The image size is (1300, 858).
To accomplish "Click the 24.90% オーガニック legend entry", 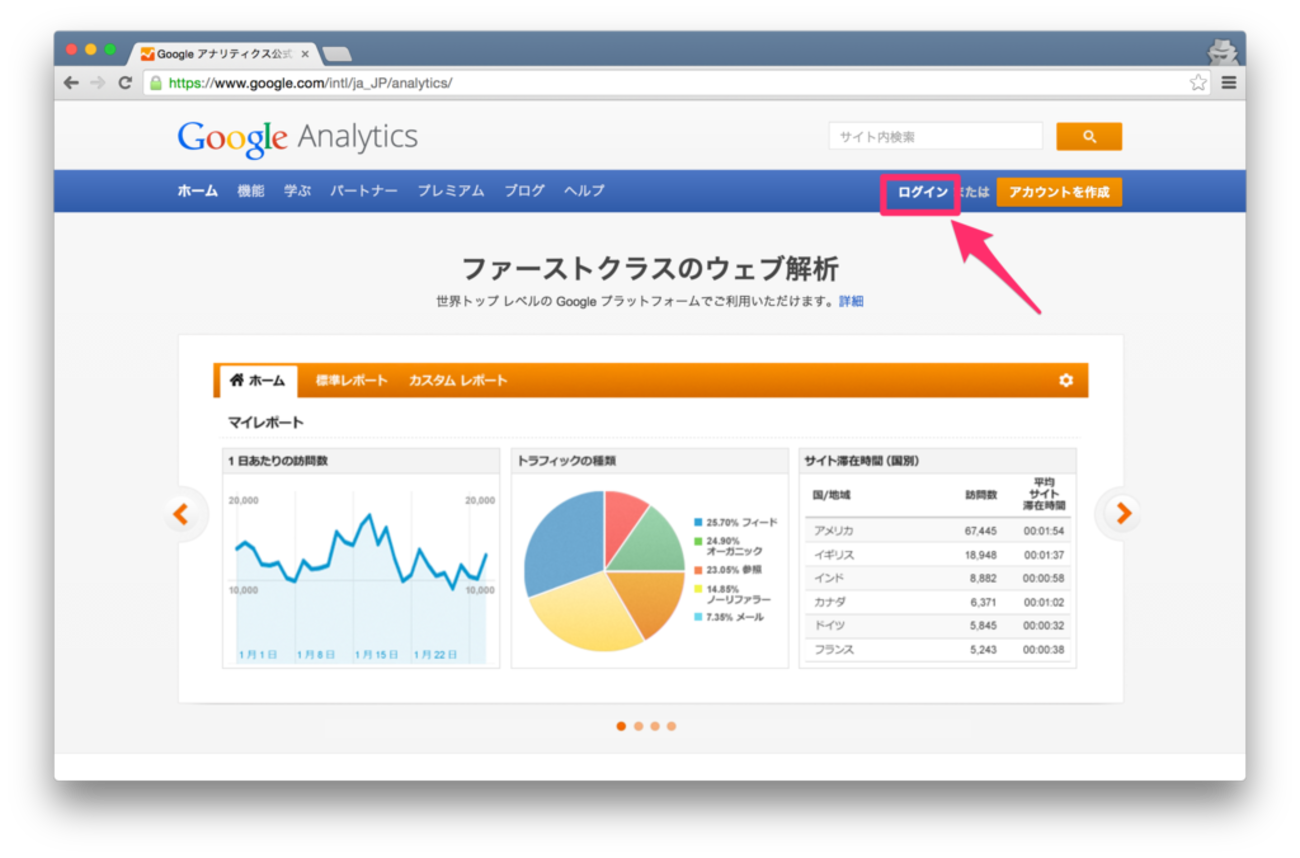I will click(x=728, y=546).
